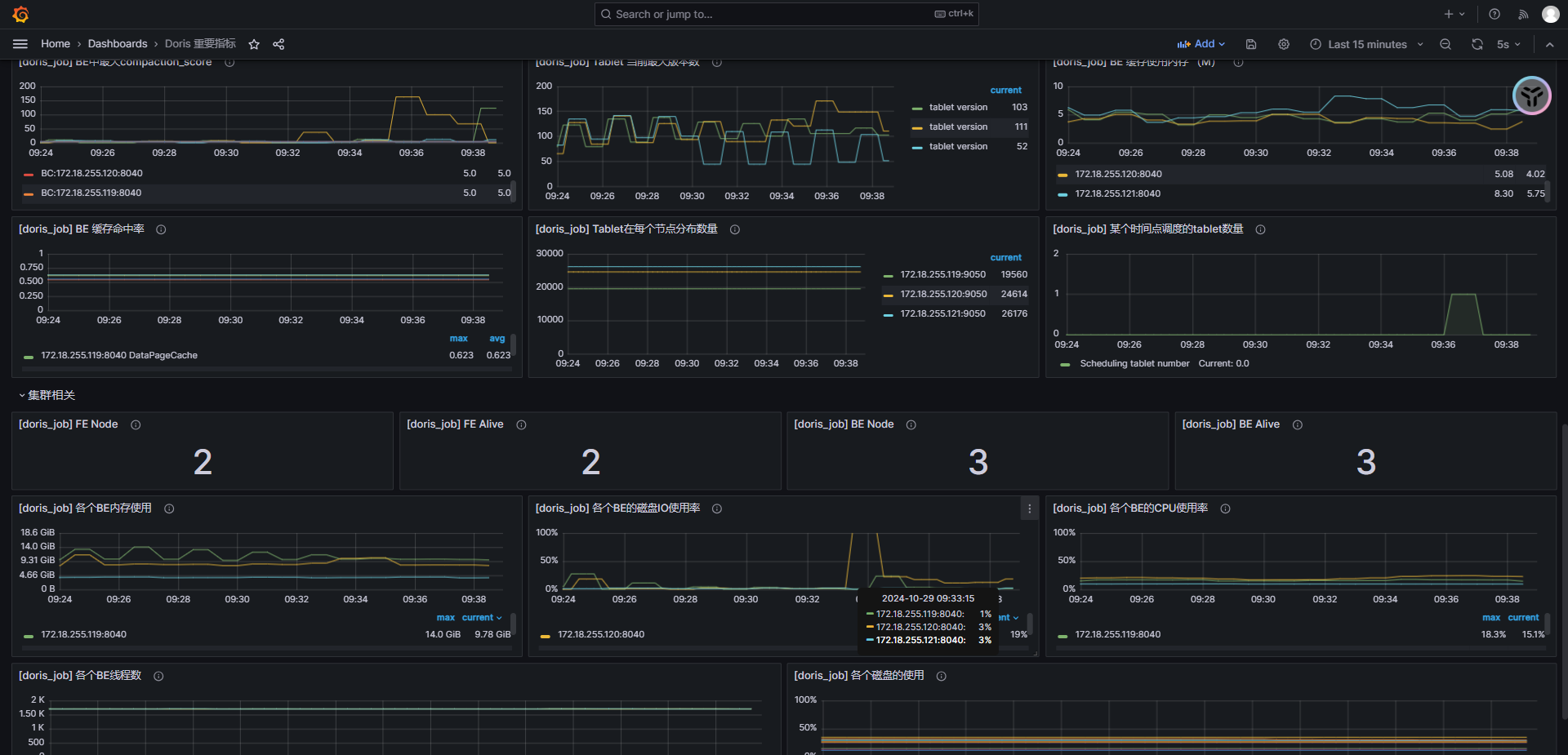Open BE Alive panel title
This screenshot has width=1568, height=755.
1231,424
